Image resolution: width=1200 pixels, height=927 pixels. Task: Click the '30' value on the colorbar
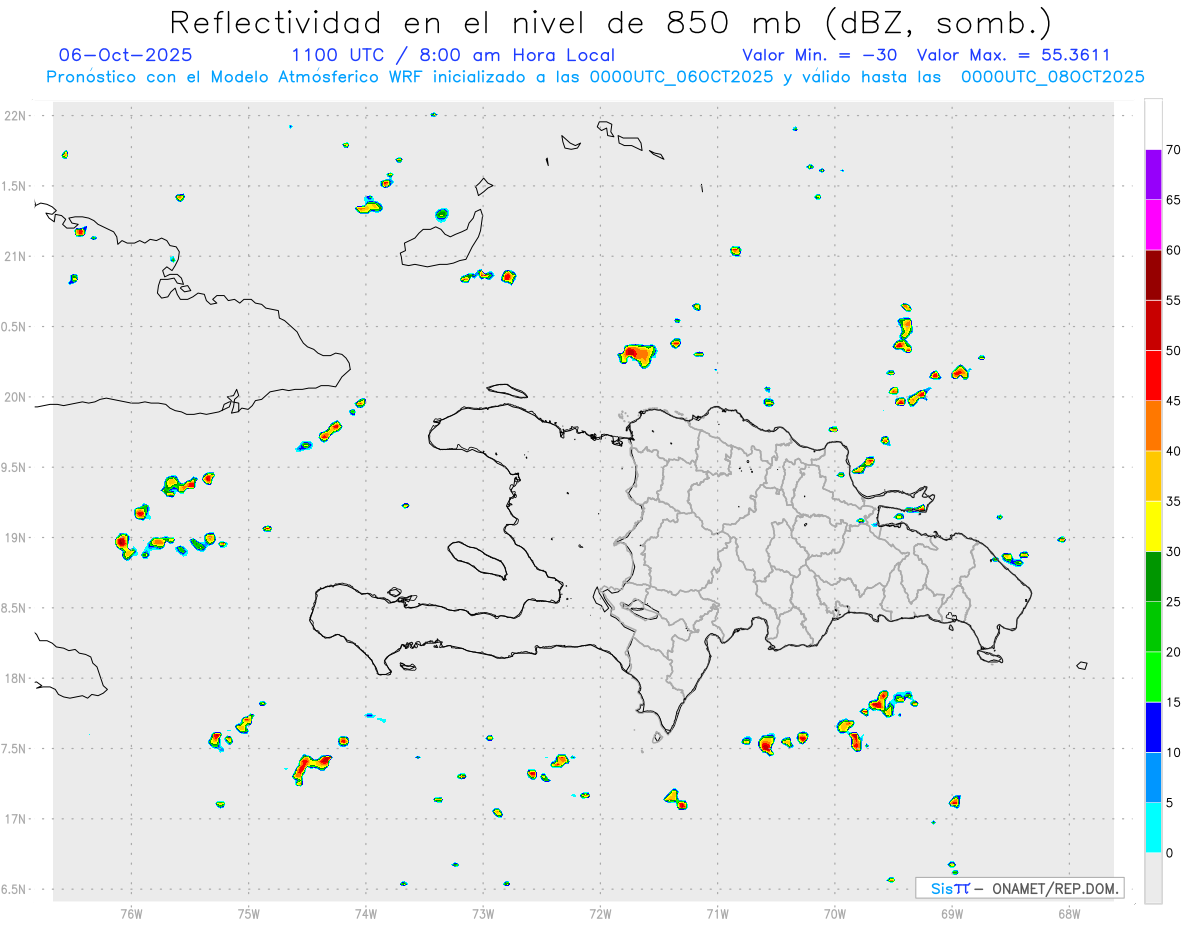coord(1173,551)
